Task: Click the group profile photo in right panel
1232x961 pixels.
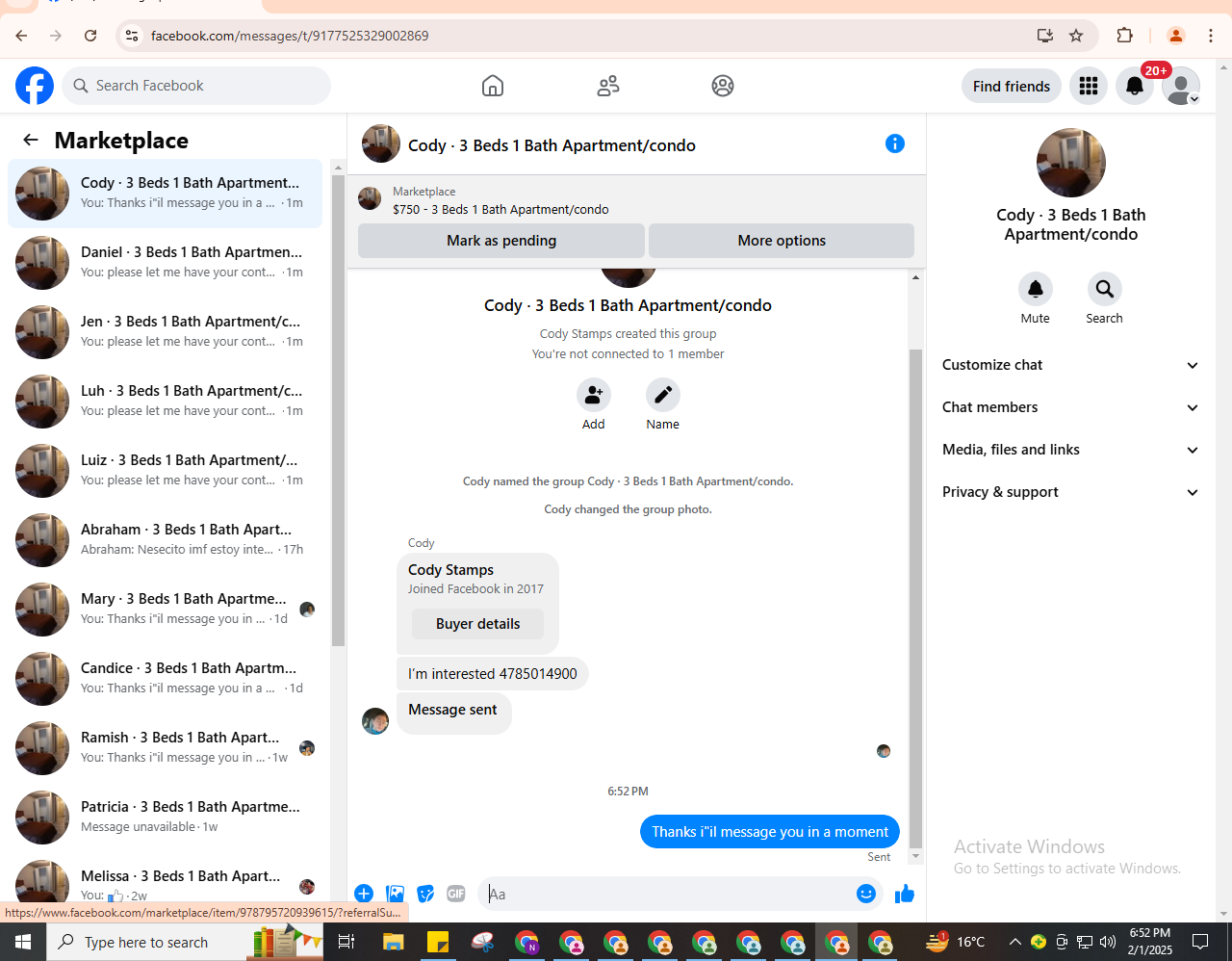Action: (1070, 163)
